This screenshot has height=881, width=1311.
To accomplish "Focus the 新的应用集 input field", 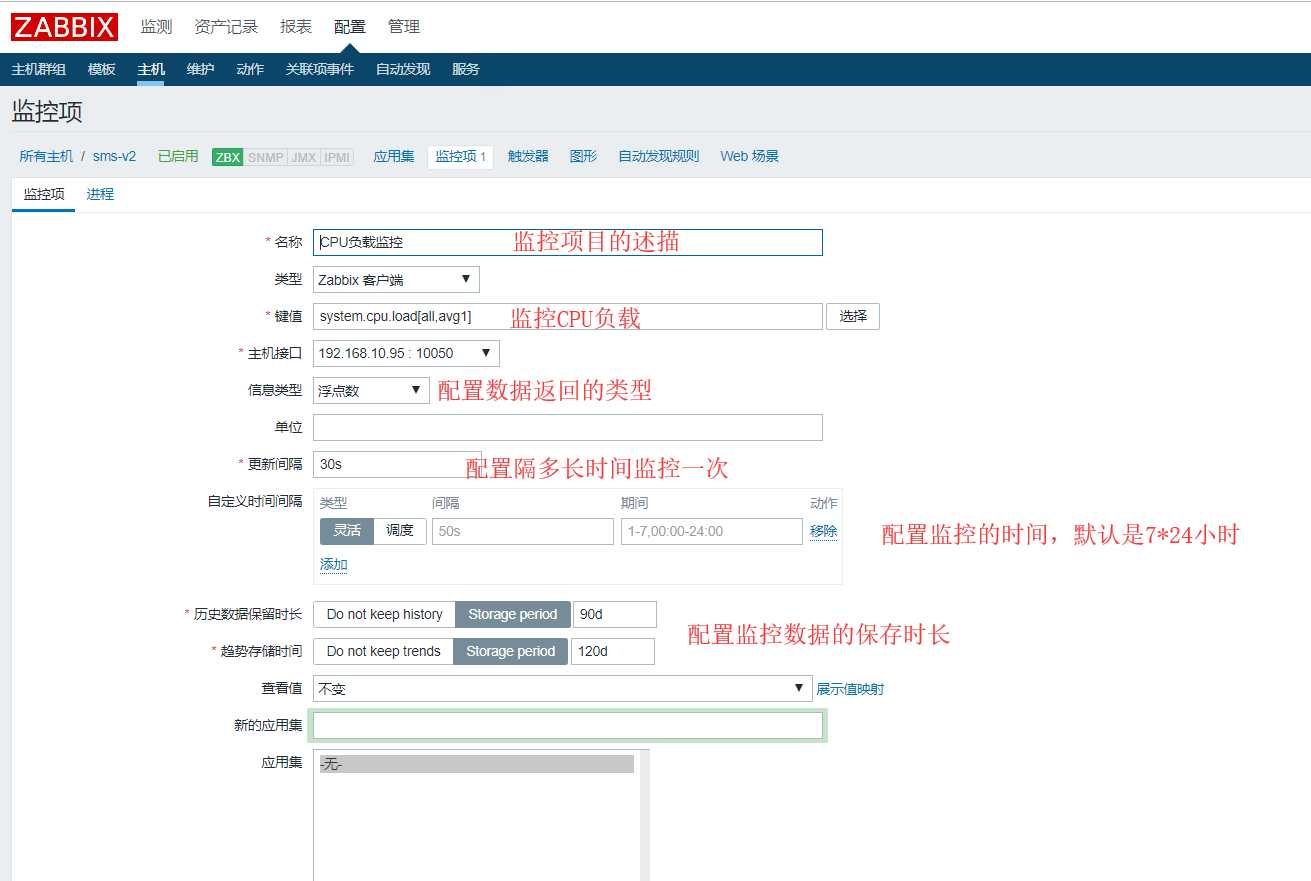I will pyautogui.click(x=568, y=725).
